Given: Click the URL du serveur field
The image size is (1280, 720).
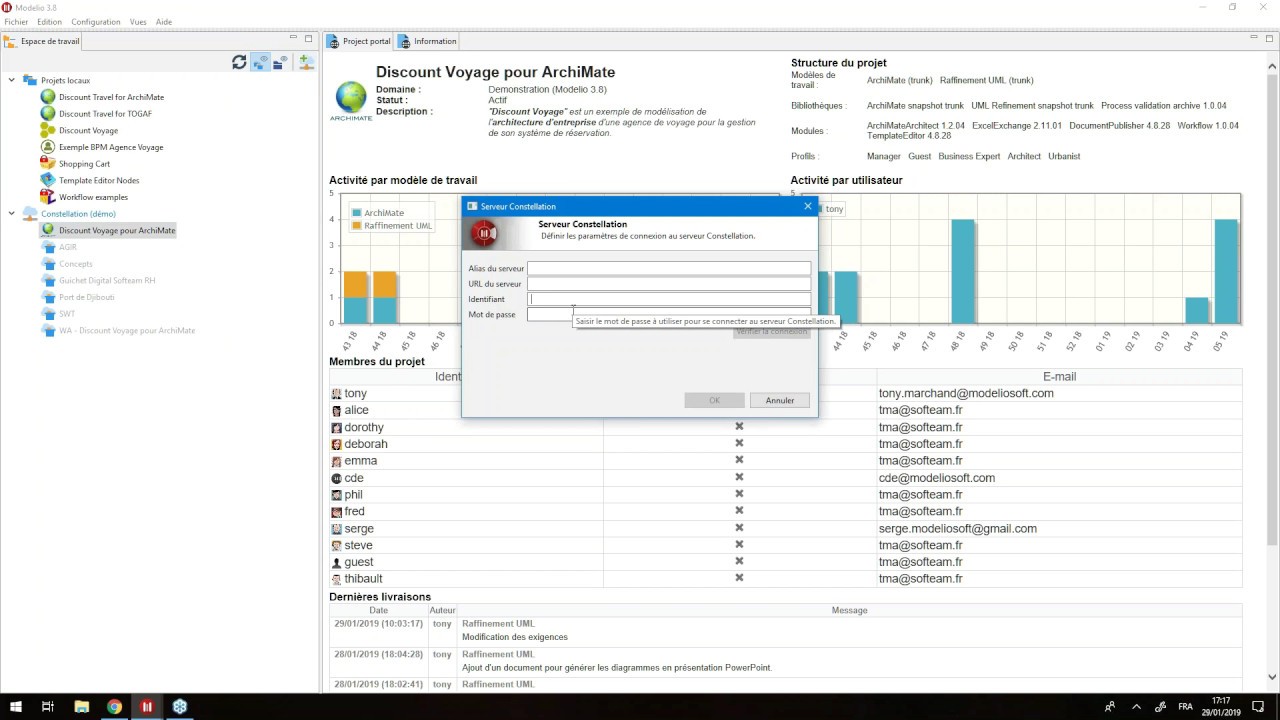Looking at the screenshot, I should (x=669, y=284).
